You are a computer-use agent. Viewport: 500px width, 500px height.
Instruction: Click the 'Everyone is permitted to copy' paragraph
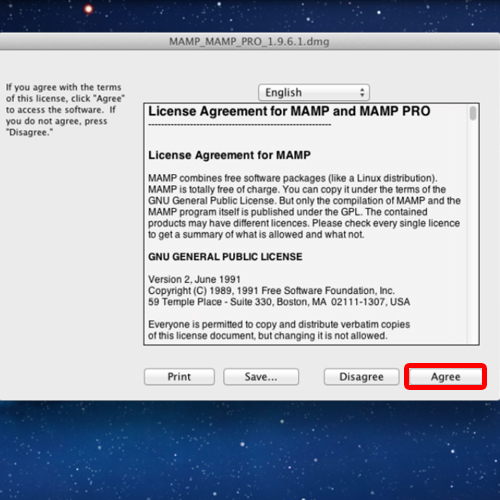[x=279, y=330]
